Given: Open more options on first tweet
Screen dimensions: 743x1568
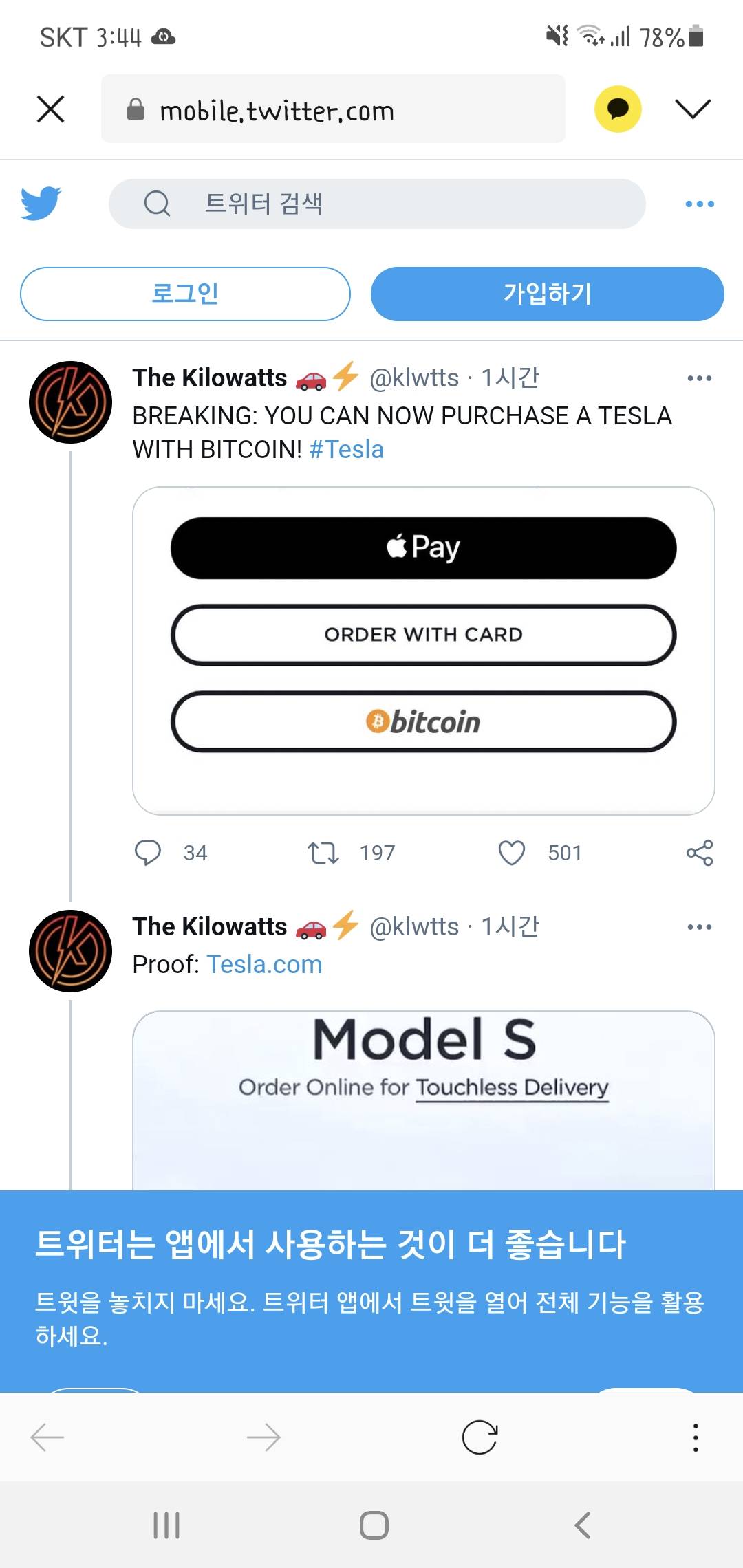Looking at the screenshot, I should (x=700, y=378).
